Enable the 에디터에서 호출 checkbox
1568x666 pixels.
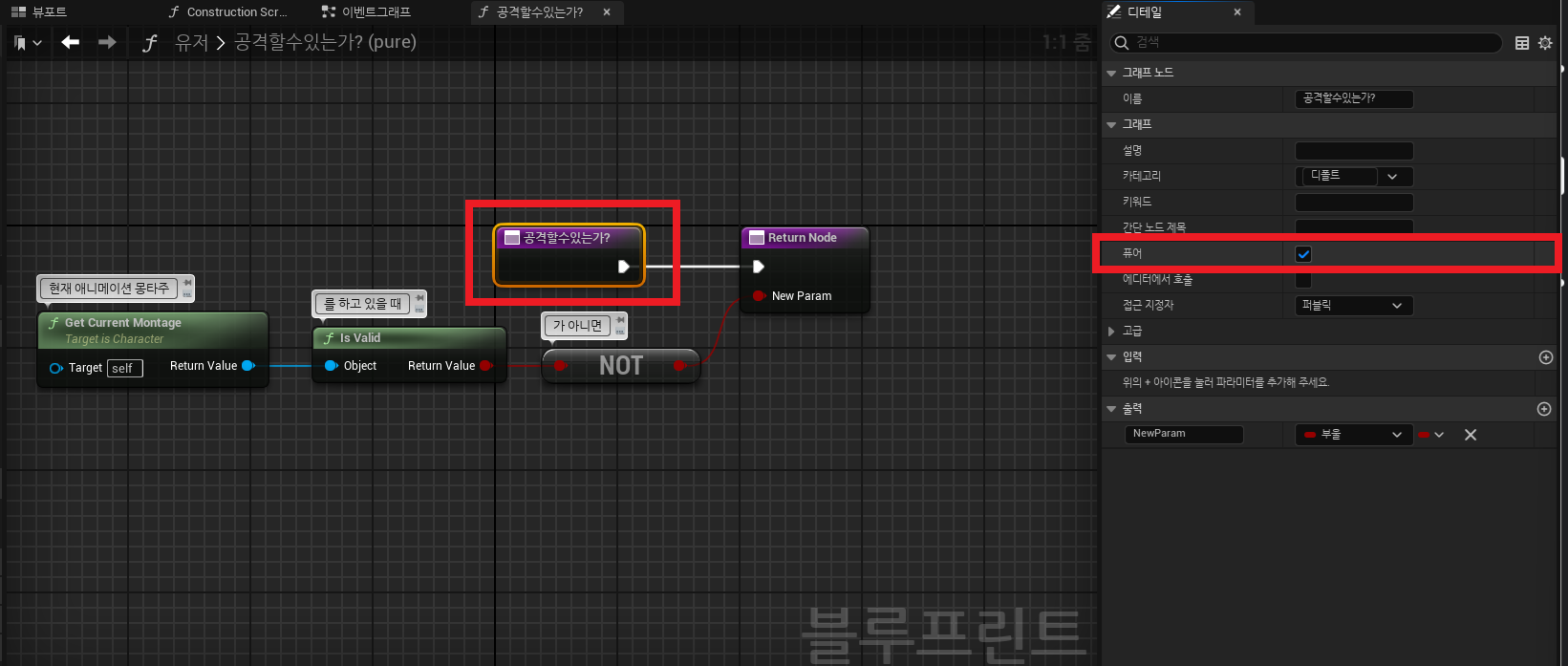(1303, 280)
